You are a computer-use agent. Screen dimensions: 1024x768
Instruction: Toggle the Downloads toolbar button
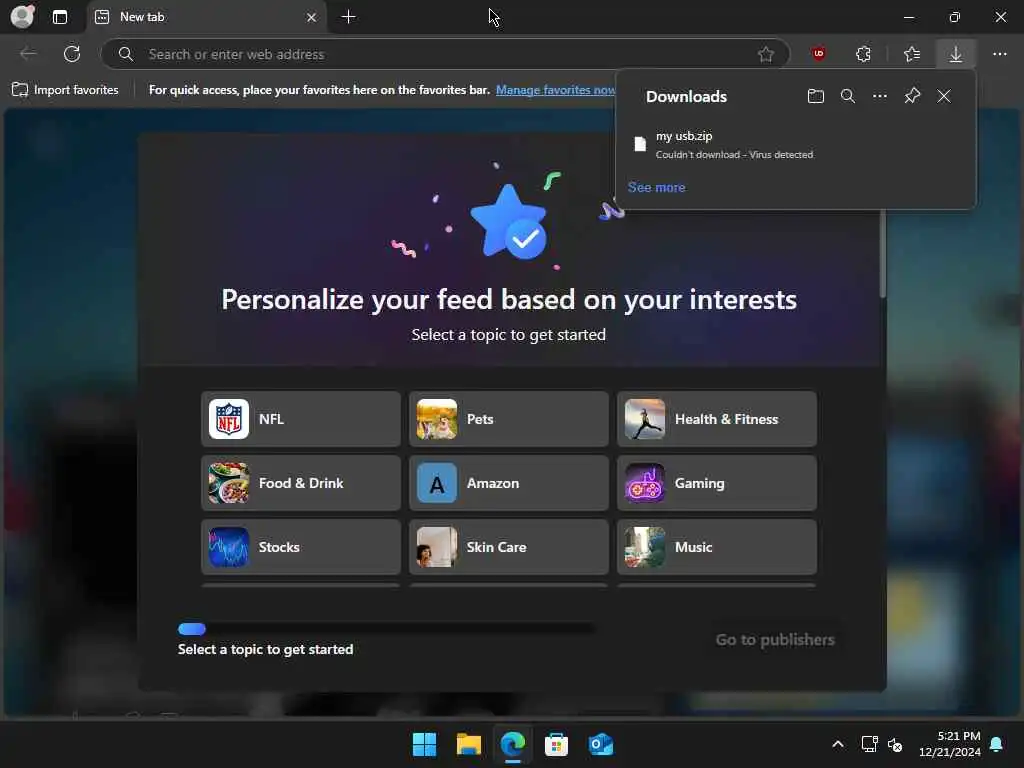click(x=955, y=54)
